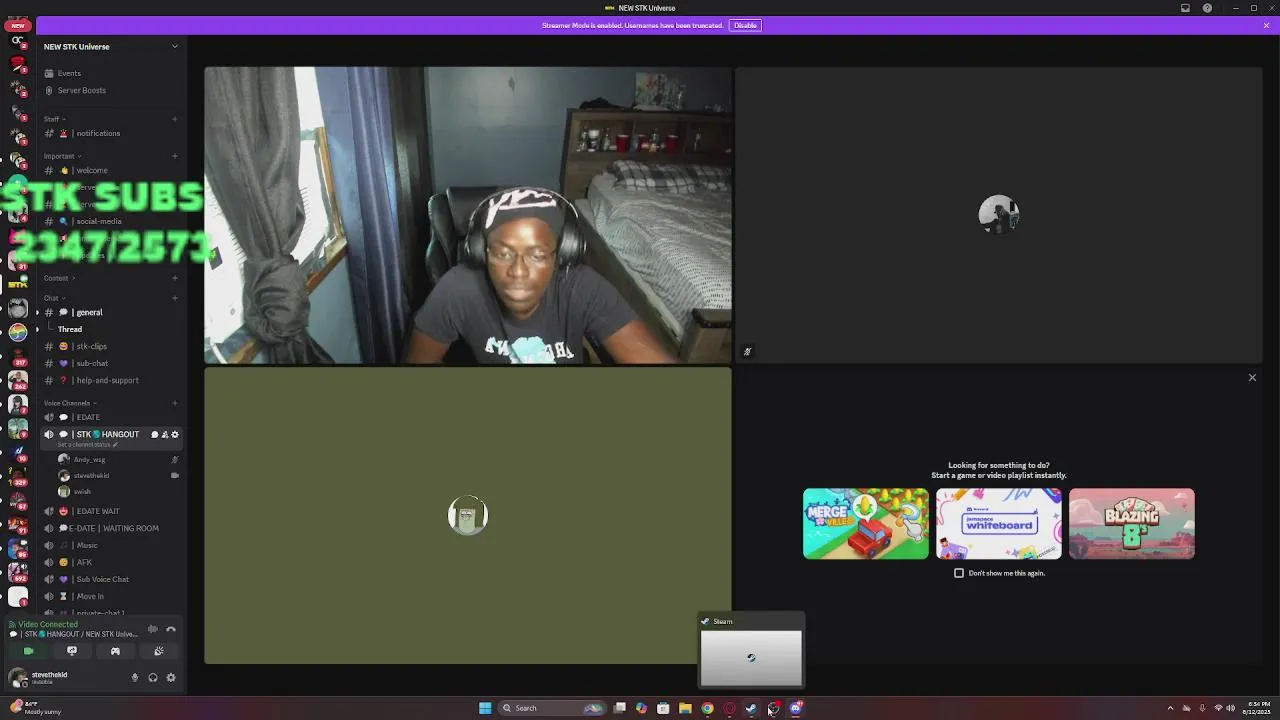Invite people to STK HANGOUT channel
The image size is (1280, 720).
tap(164, 434)
